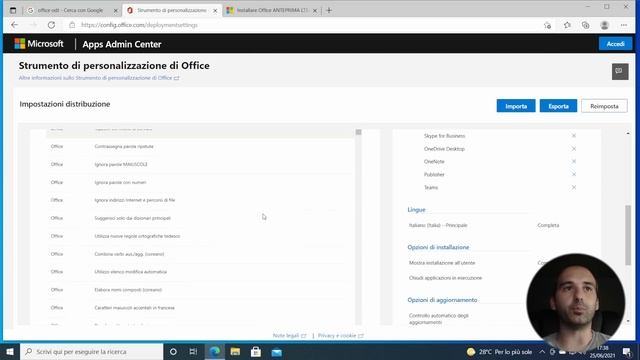The image size is (640, 360).
Task: Remove Publisher with its X icon
Action: click(573, 174)
